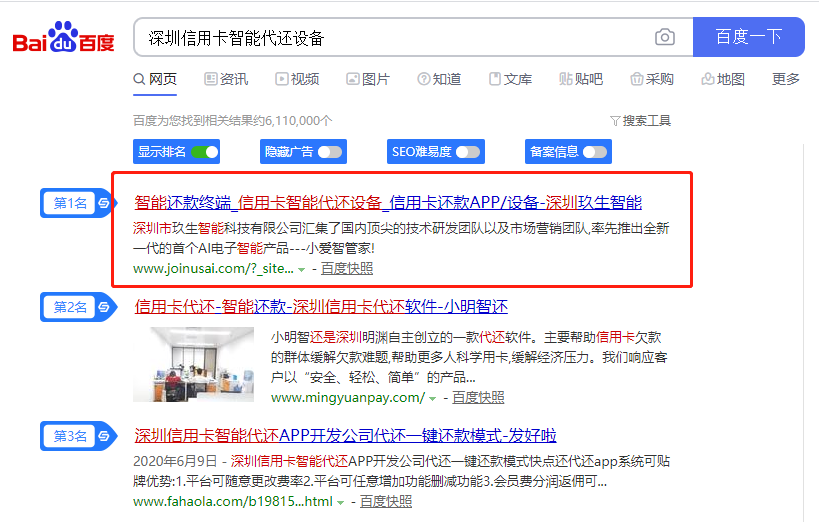The width and height of the screenshot is (819, 522).
Task: Open the 更多 search categories menu
Action: click(786, 79)
